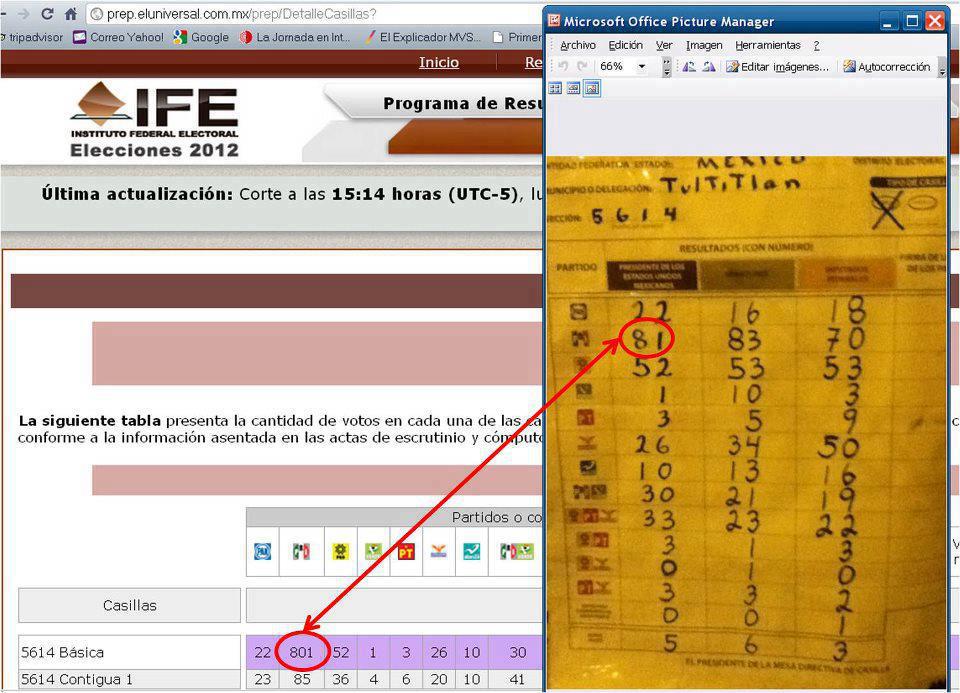Open the 66% zoom level dropdown
The height and width of the screenshot is (693, 960).
click(642, 67)
